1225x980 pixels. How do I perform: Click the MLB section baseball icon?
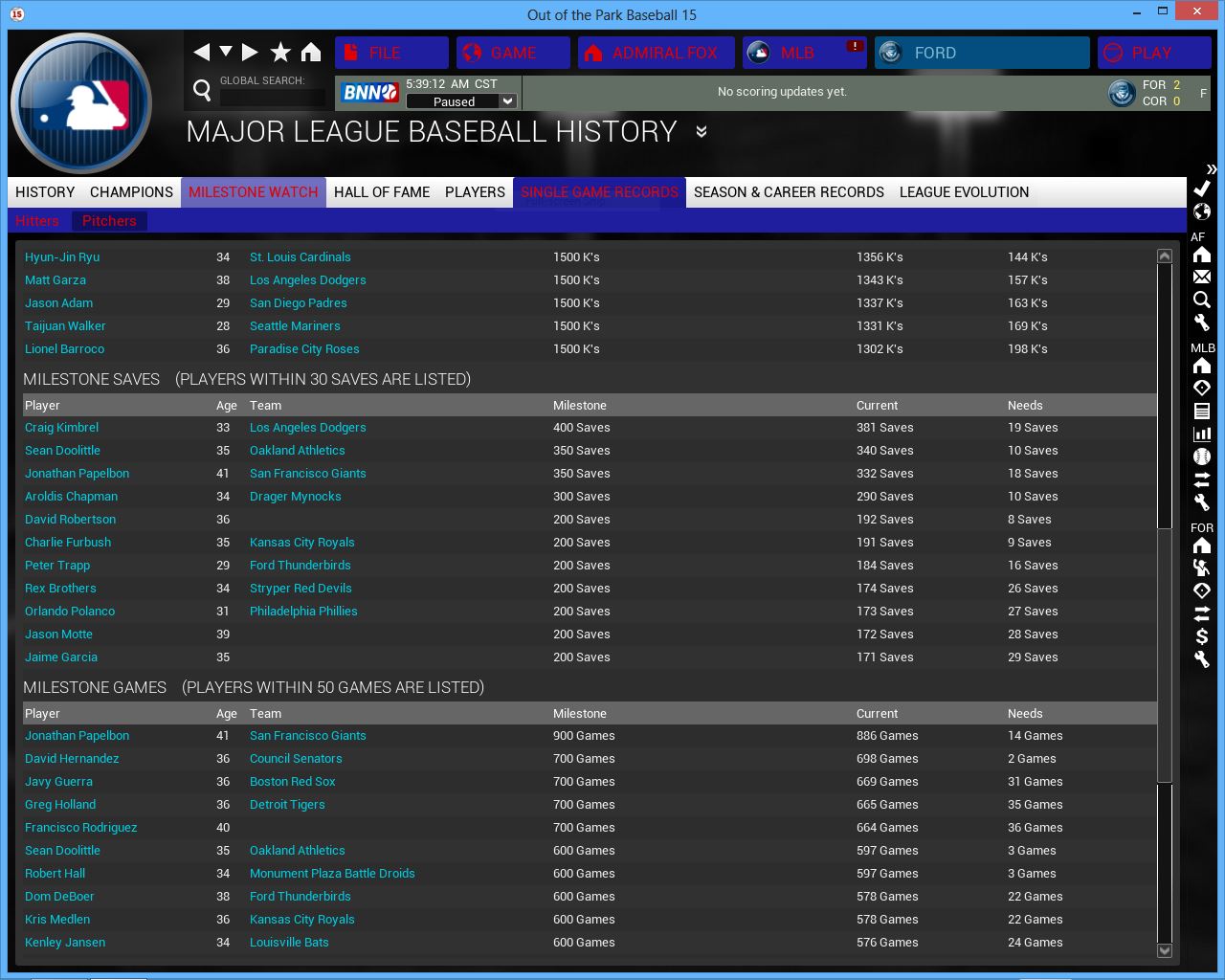click(1202, 457)
